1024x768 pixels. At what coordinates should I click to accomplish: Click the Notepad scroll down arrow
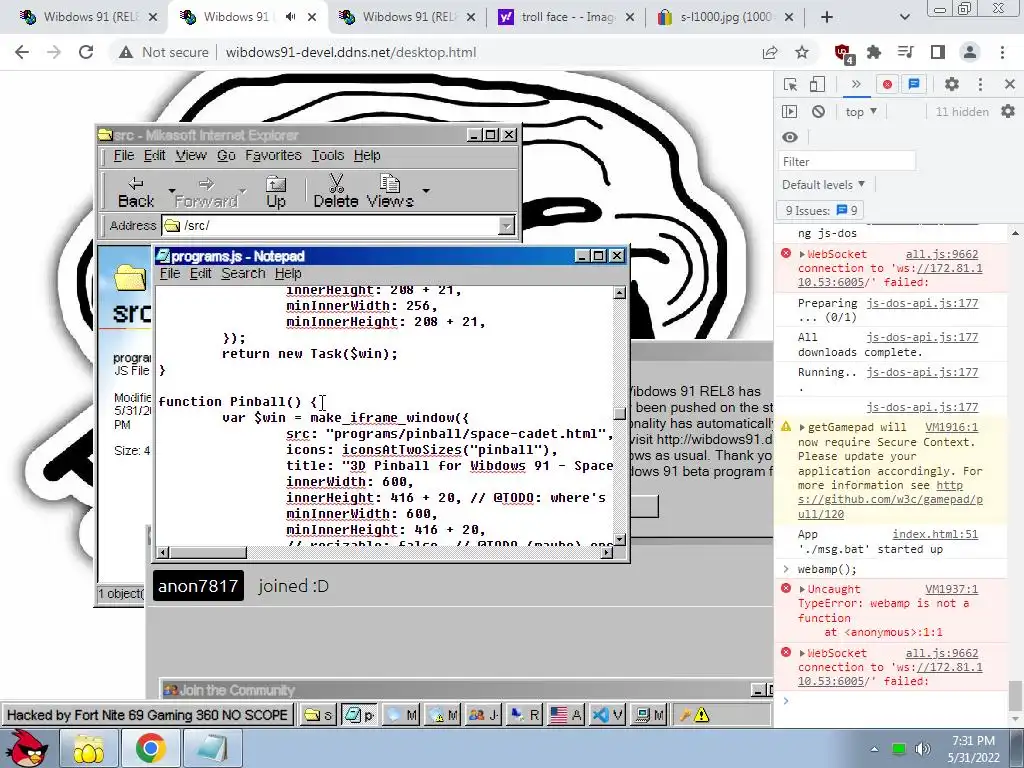[620, 539]
